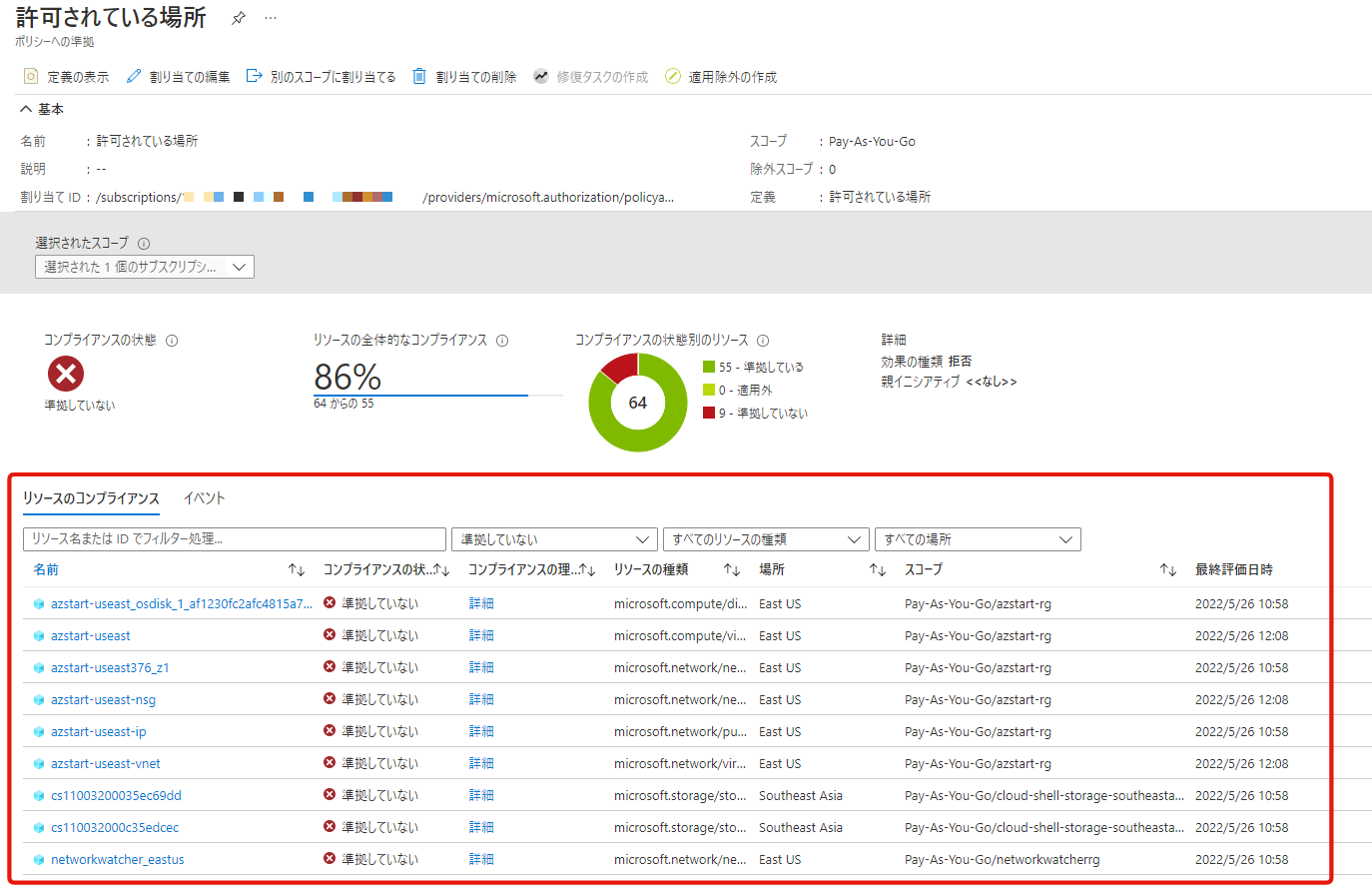The image size is (1372, 892).
Task: Switch to リソースのコンプライアンス tab
Action: [91, 498]
